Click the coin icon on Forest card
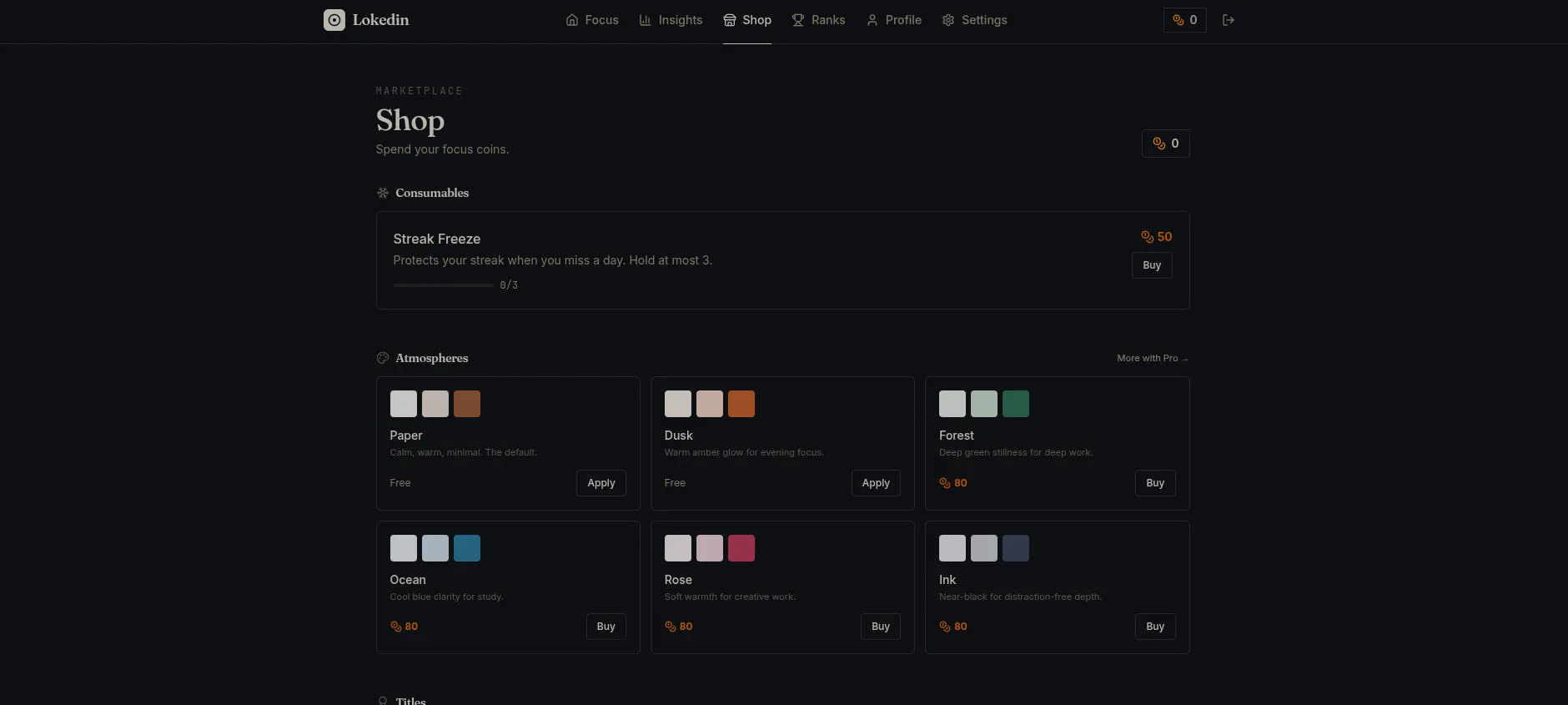The image size is (1568, 705). [x=945, y=483]
